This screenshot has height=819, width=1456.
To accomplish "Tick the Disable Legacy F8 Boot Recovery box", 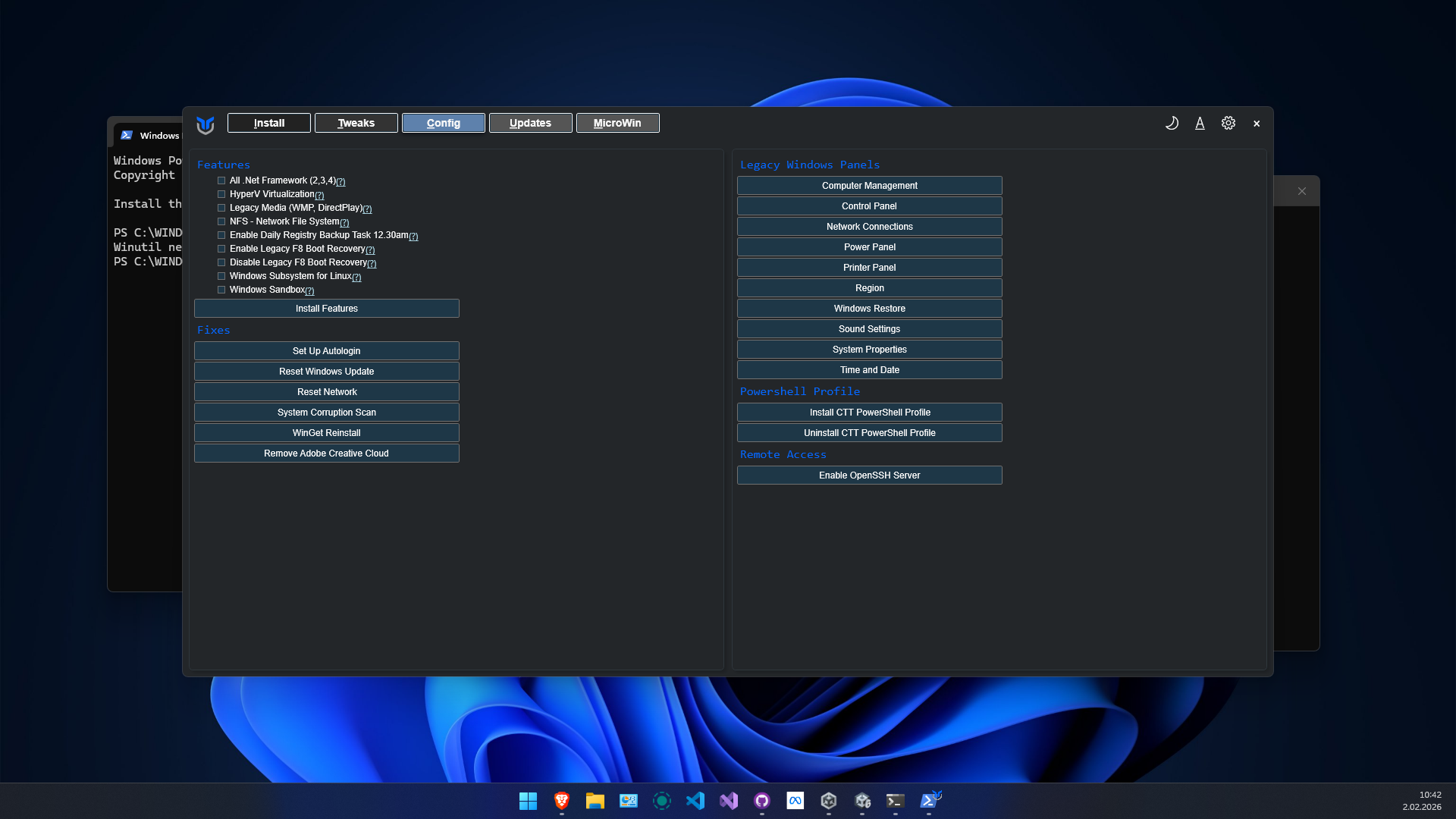I will click(221, 262).
